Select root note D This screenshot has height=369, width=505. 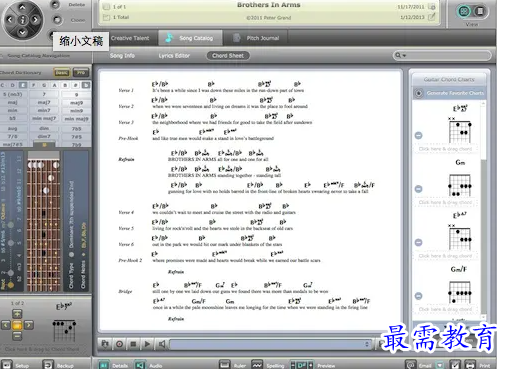point(13,85)
